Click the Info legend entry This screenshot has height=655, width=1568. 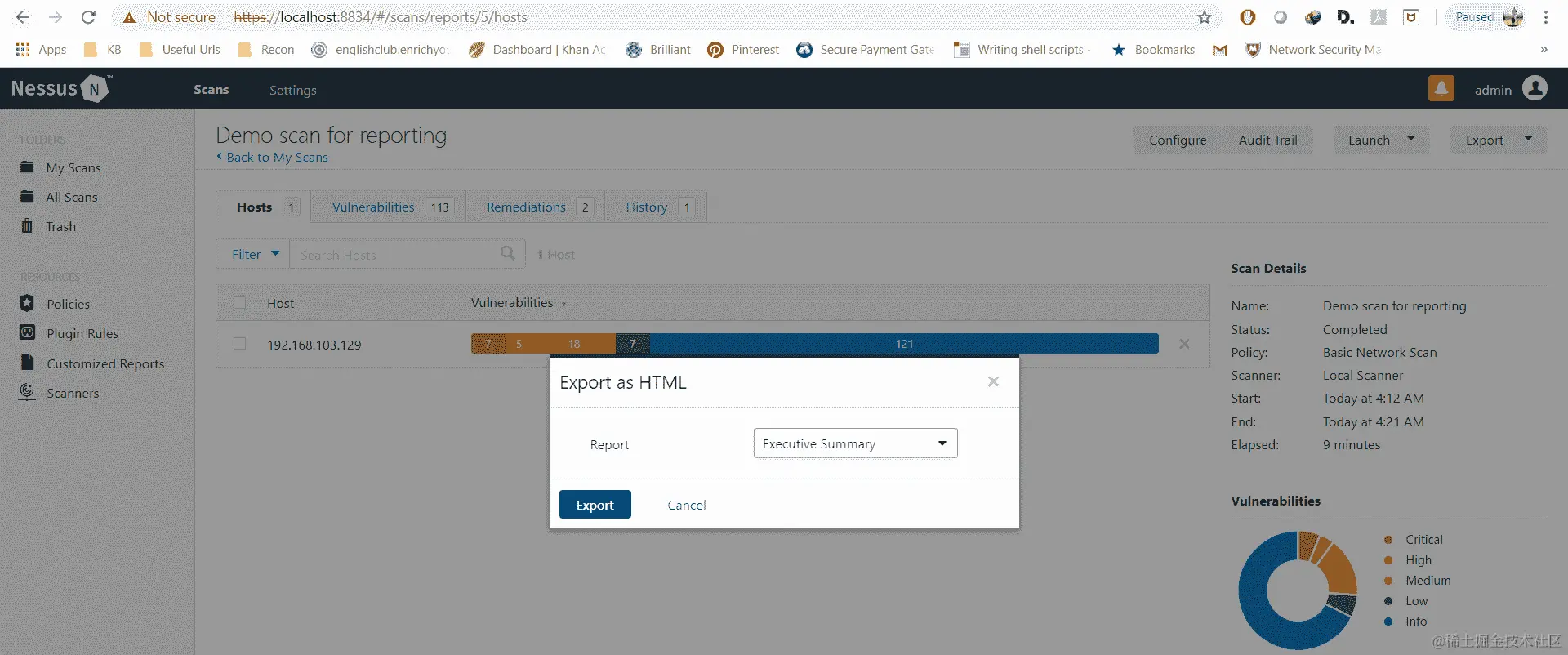(x=1405, y=621)
